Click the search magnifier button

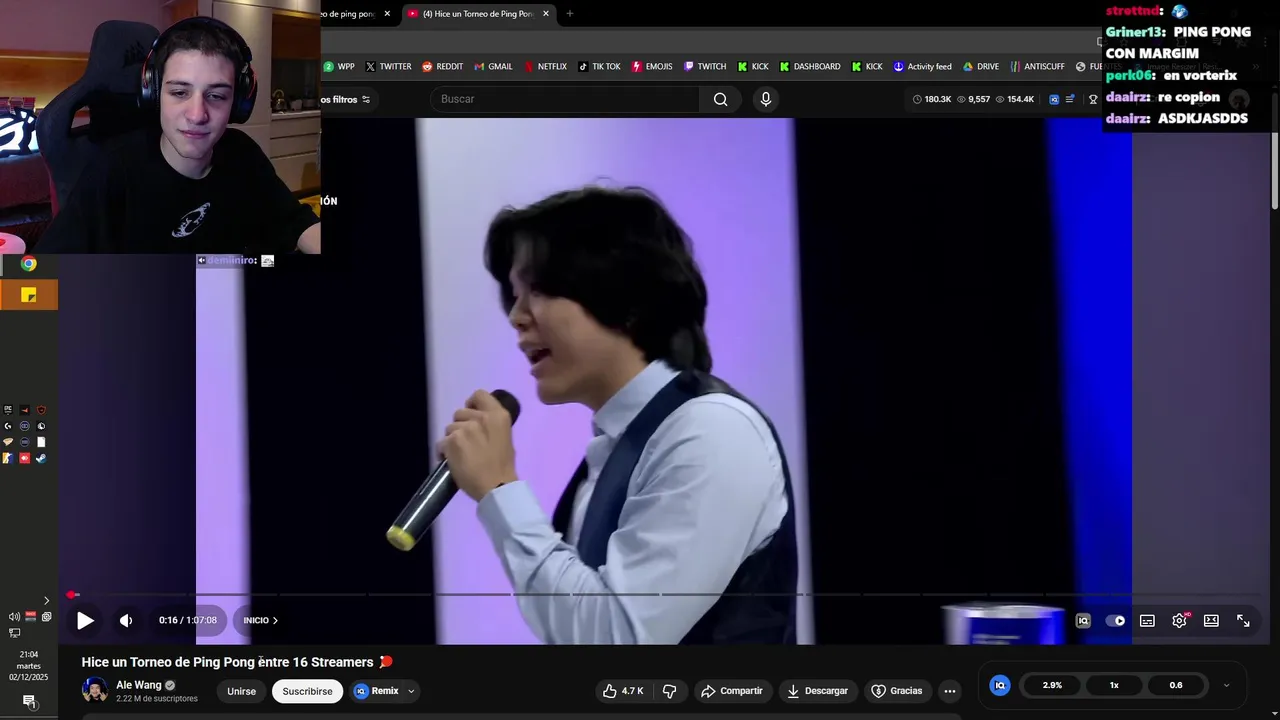pyautogui.click(x=720, y=99)
